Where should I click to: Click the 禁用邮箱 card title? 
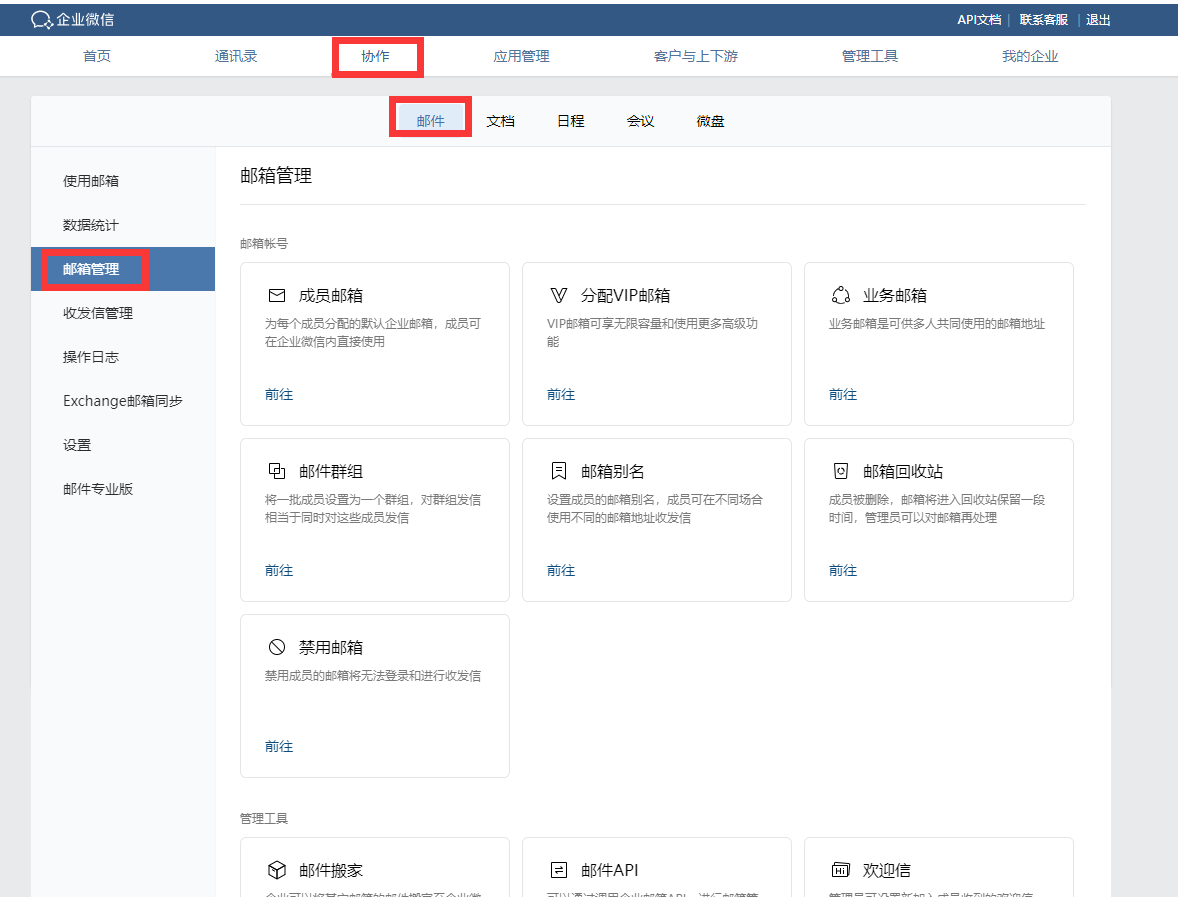point(331,647)
